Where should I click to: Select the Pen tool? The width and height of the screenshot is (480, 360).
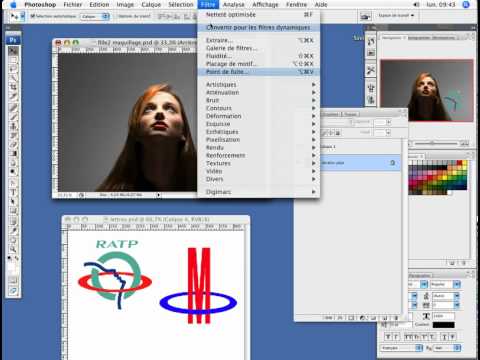[13, 183]
